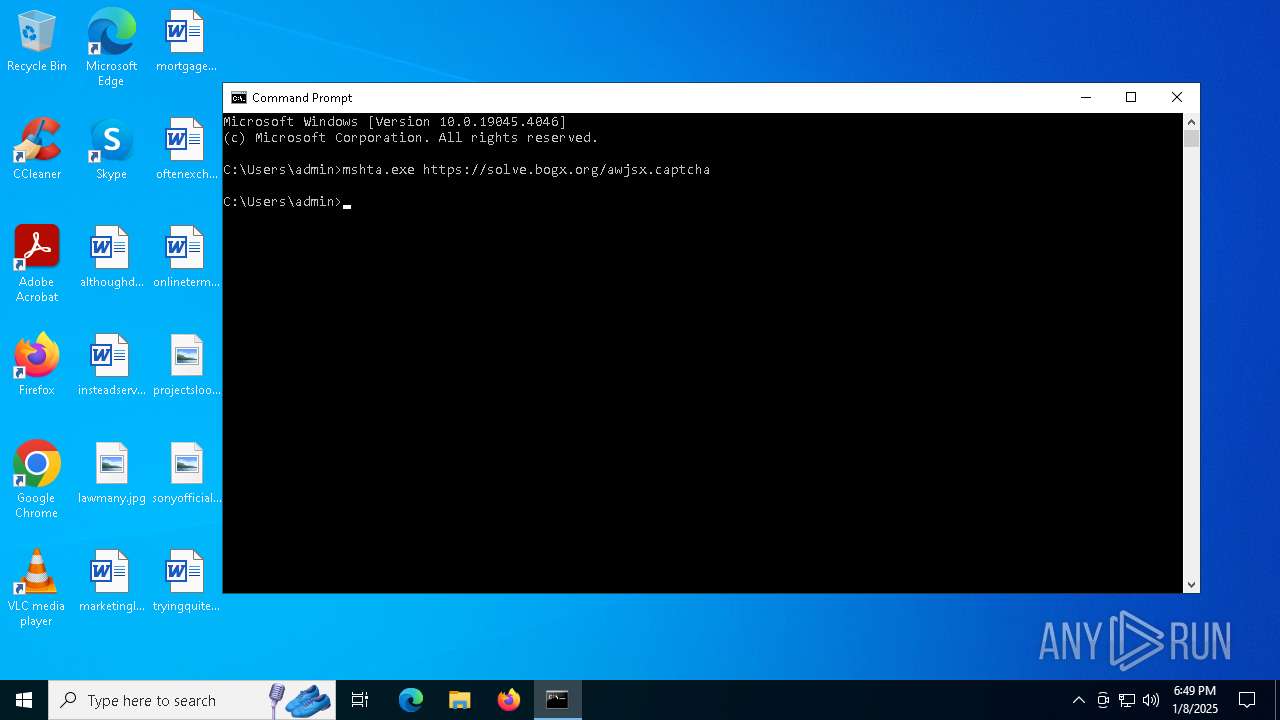This screenshot has width=1280, height=720.
Task: Open the clock showing 6:49 PM
Action: [1195, 700]
